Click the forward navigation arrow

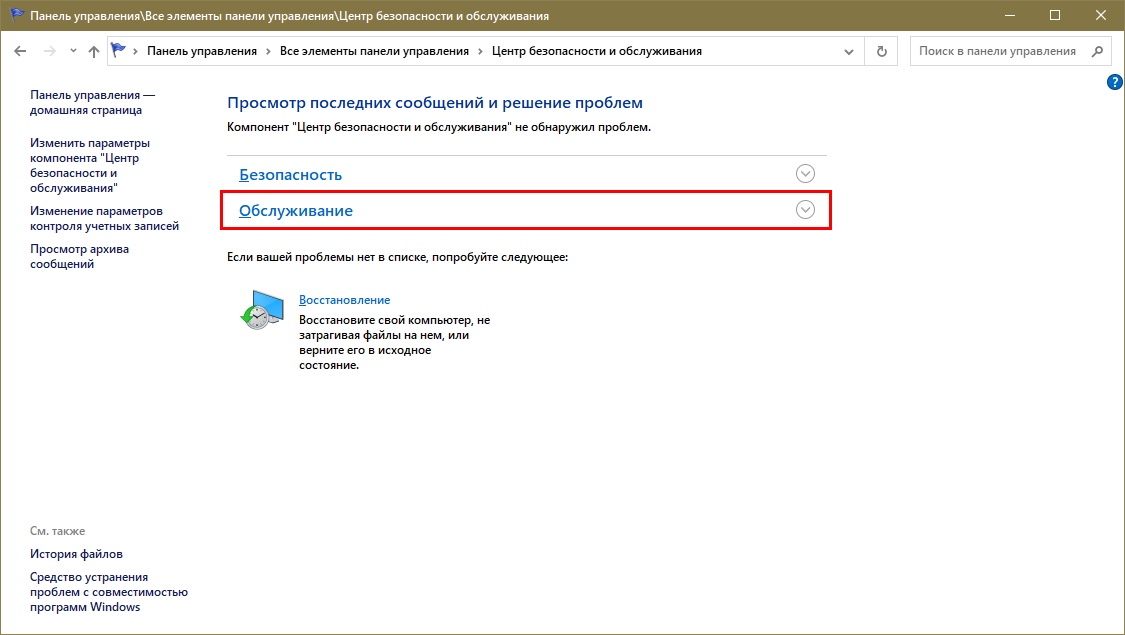pos(49,51)
